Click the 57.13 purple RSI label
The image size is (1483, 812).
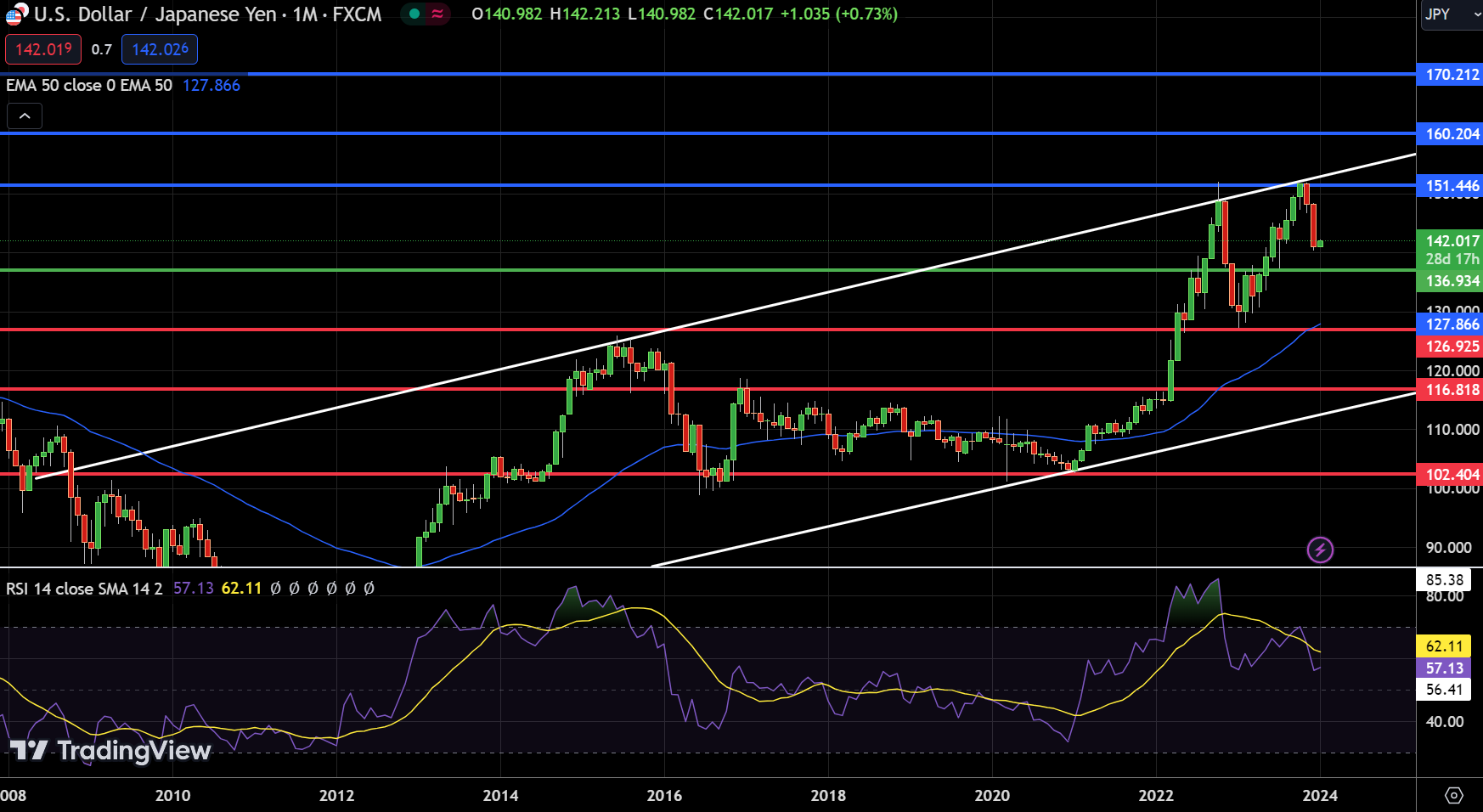click(x=1444, y=668)
